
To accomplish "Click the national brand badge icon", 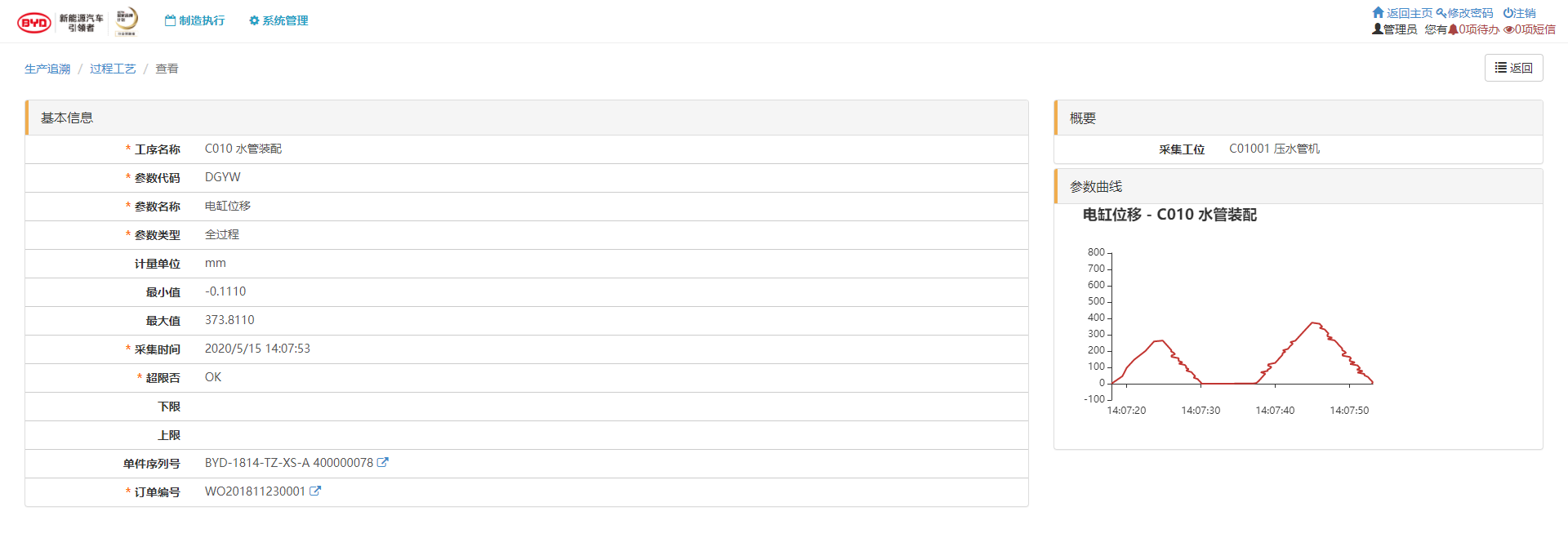I will point(127,21).
